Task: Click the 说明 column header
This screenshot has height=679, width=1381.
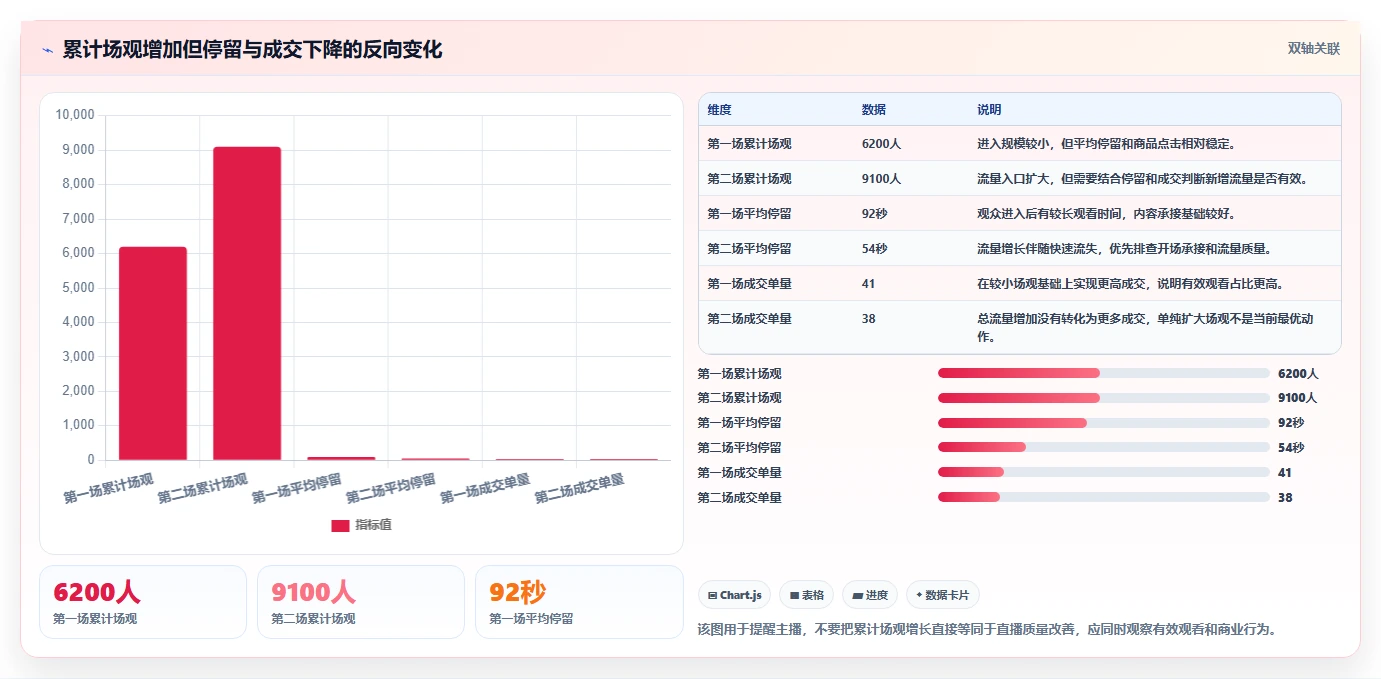Action: point(989,110)
